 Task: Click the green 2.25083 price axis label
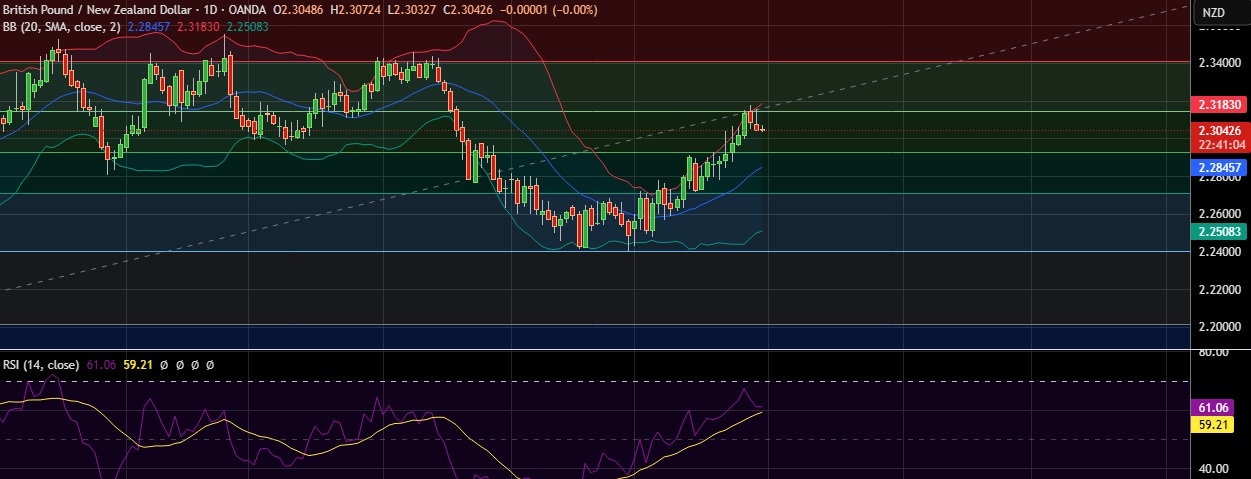click(x=1219, y=231)
